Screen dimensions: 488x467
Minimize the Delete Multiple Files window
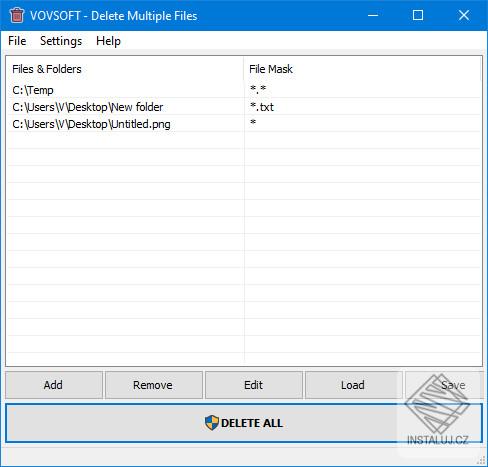(373, 15)
